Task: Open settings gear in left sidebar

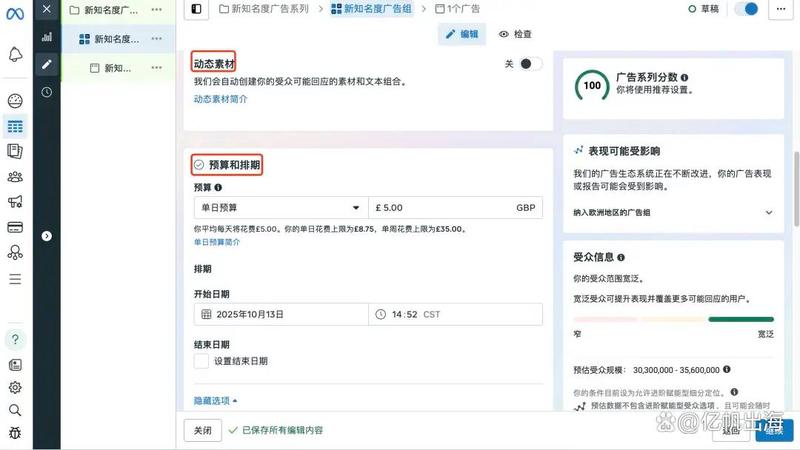Action: pyautogui.click(x=15, y=387)
